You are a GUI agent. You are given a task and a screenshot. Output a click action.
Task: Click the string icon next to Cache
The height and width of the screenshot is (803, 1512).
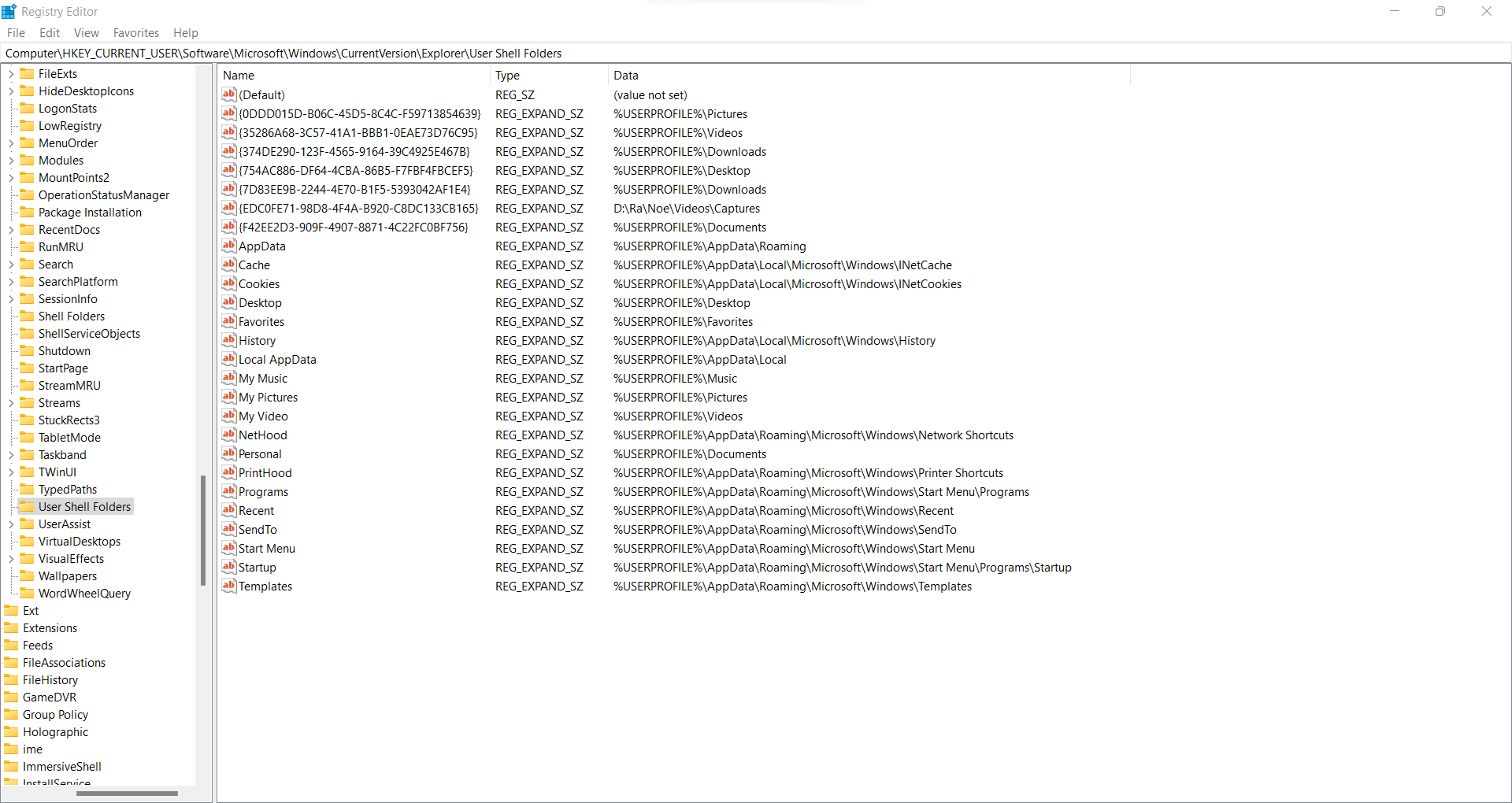pyautogui.click(x=229, y=265)
